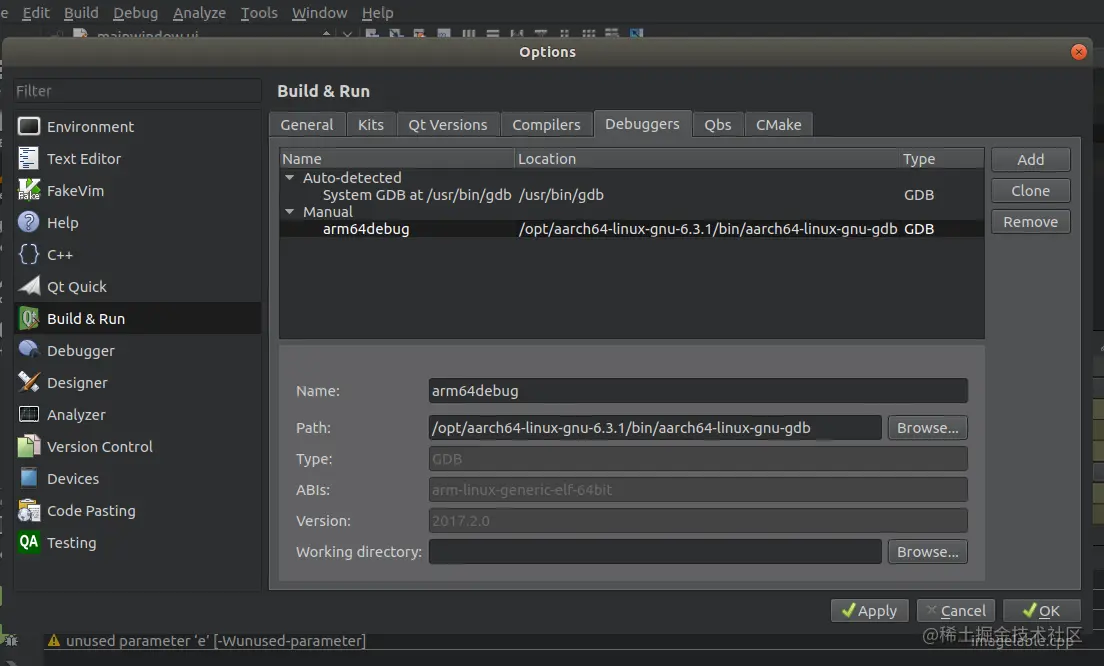Viewport: 1104px width, 666px height.
Task: Open the Testing QA category icon
Action: pyautogui.click(x=29, y=542)
